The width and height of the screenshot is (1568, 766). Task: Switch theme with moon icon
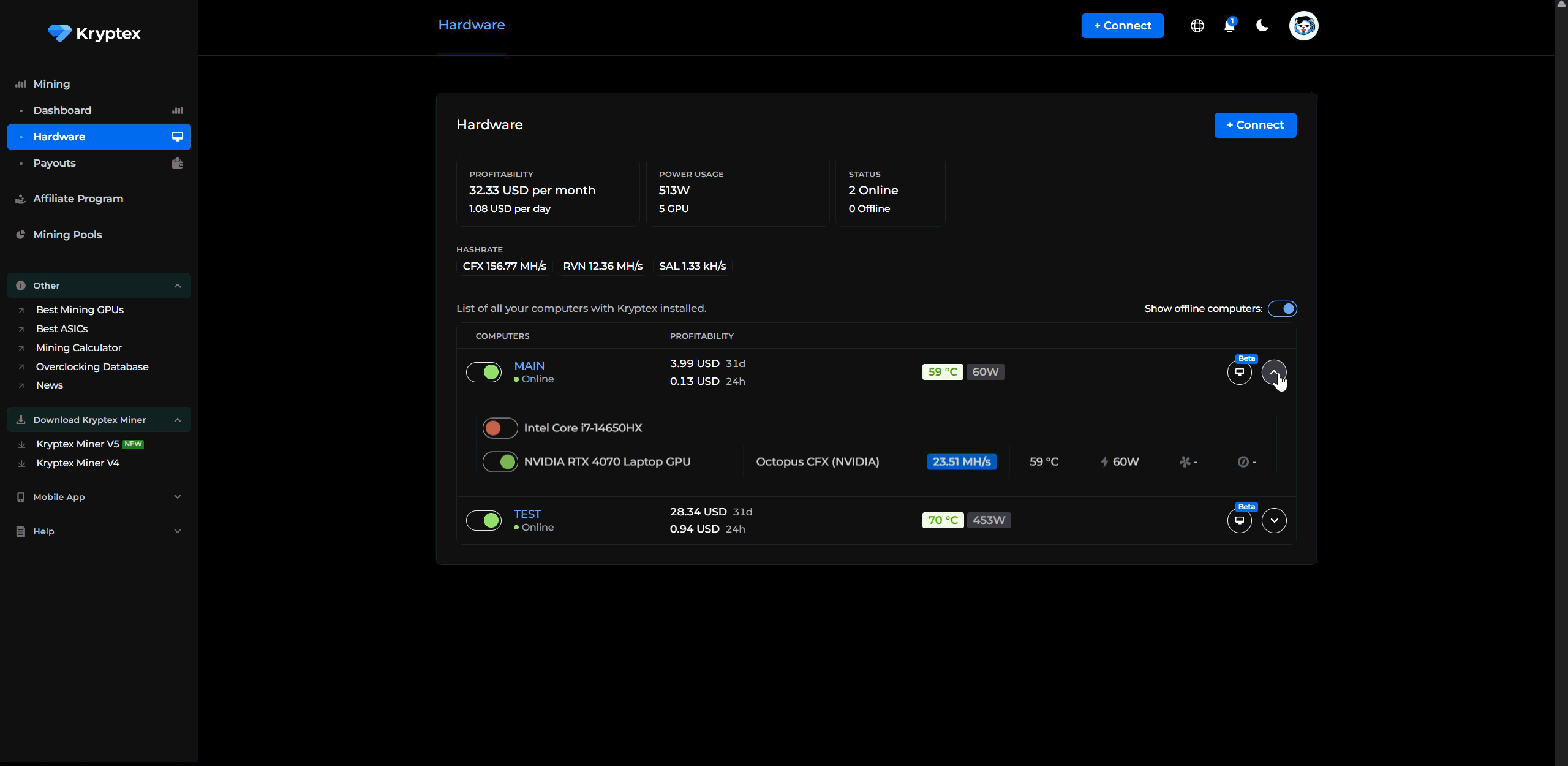pyautogui.click(x=1262, y=26)
